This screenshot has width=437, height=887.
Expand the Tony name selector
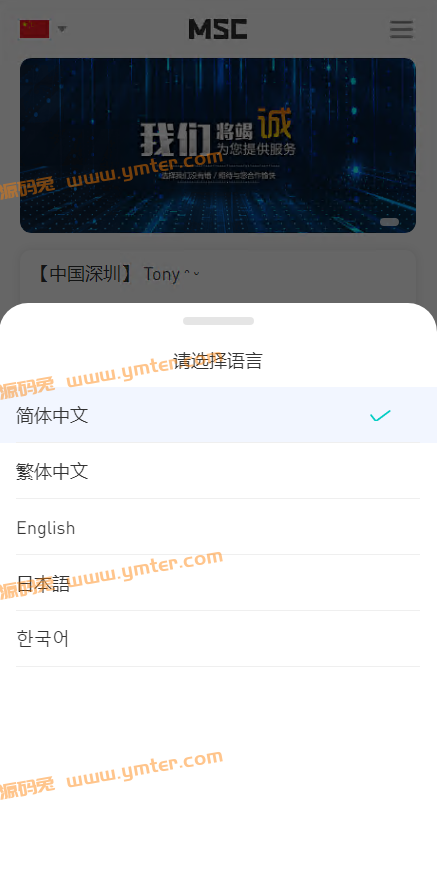(171, 274)
